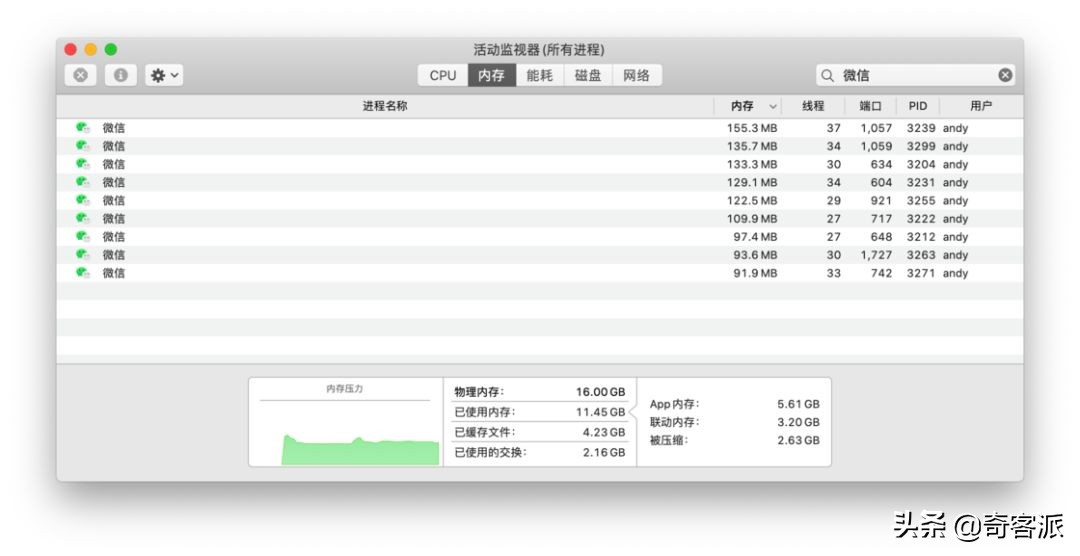Select WeChat icon of process PID 3239

[83, 127]
